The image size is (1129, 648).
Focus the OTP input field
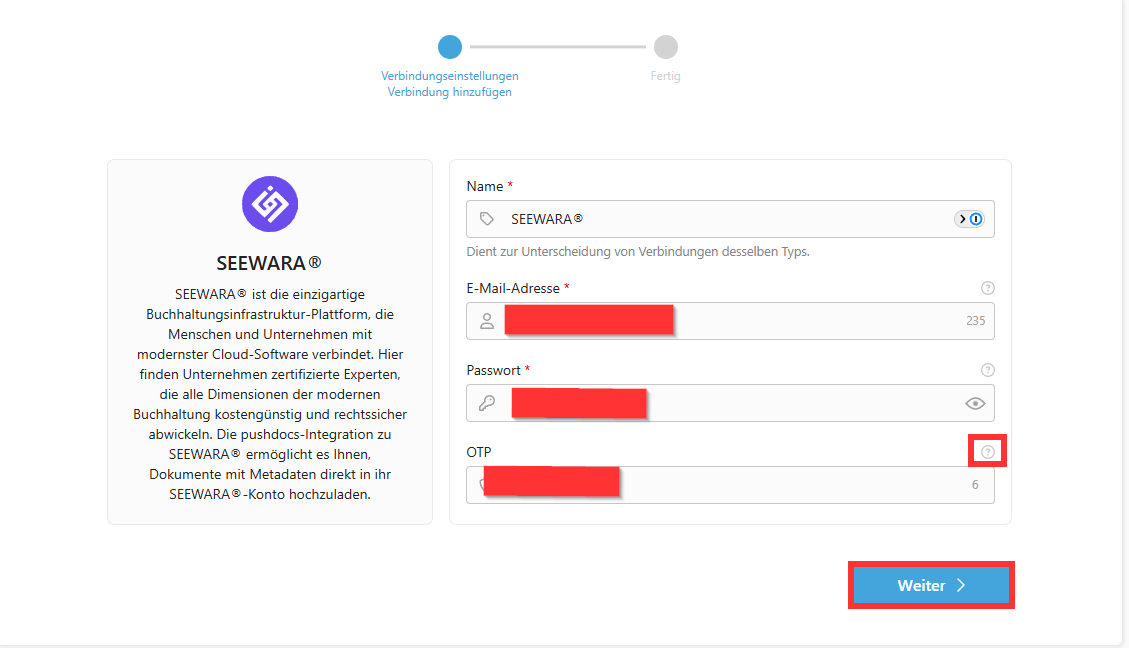(x=730, y=485)
